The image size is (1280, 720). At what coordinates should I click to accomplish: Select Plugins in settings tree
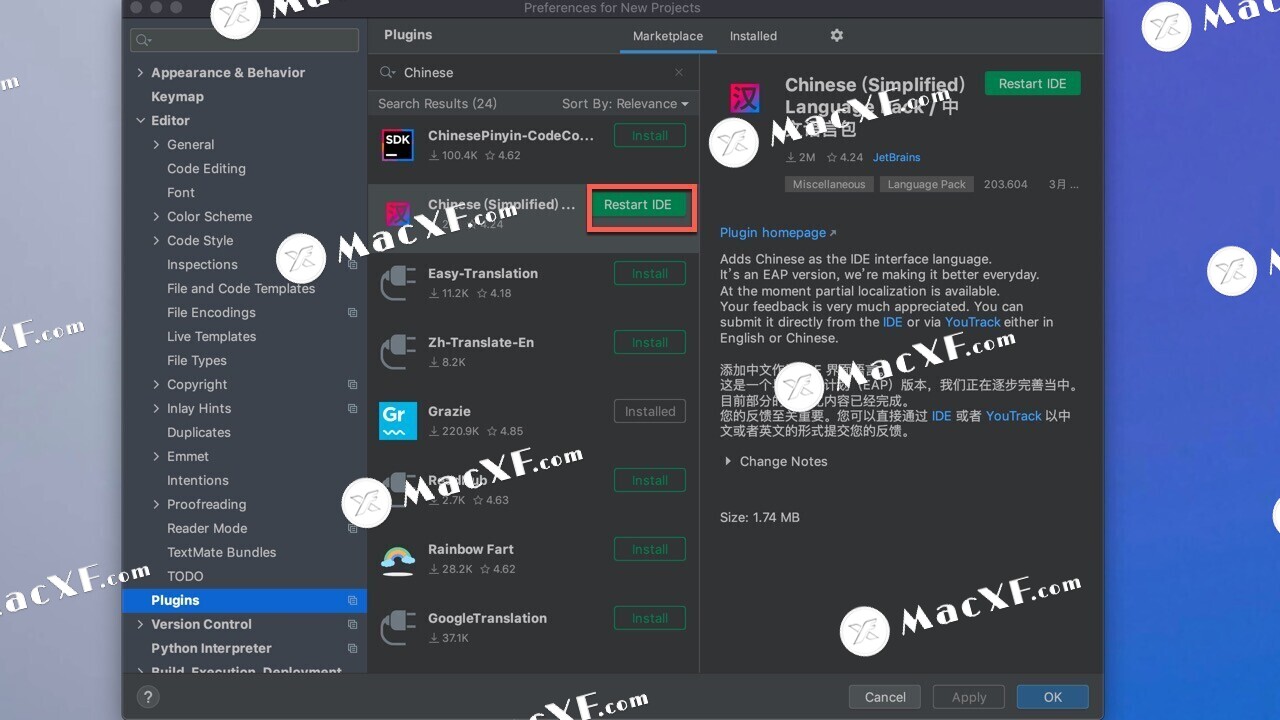click(244, 600)
